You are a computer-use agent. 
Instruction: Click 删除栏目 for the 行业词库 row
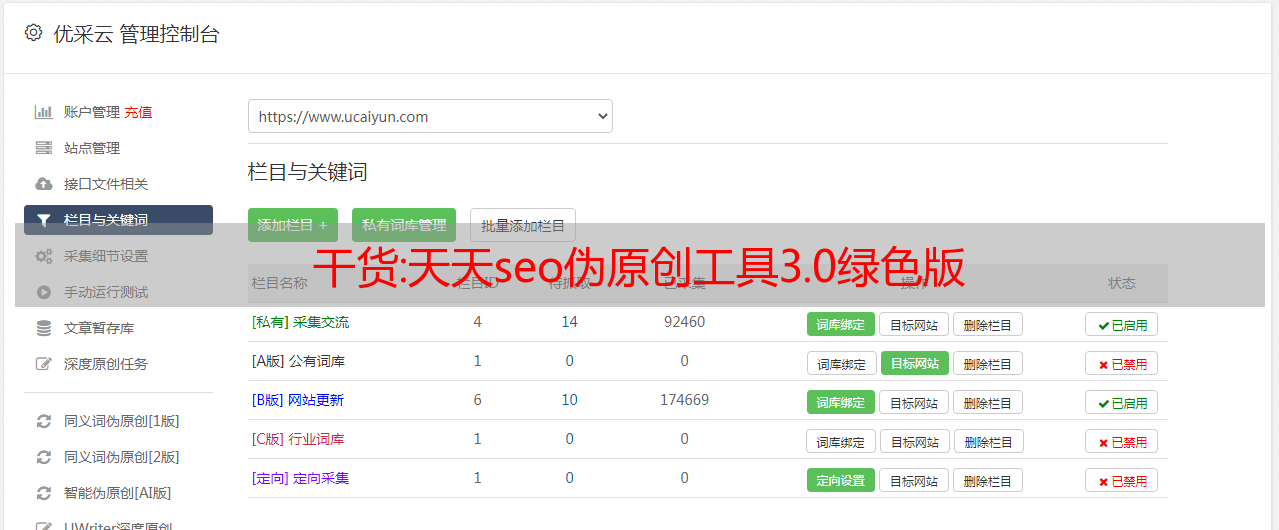990,441
